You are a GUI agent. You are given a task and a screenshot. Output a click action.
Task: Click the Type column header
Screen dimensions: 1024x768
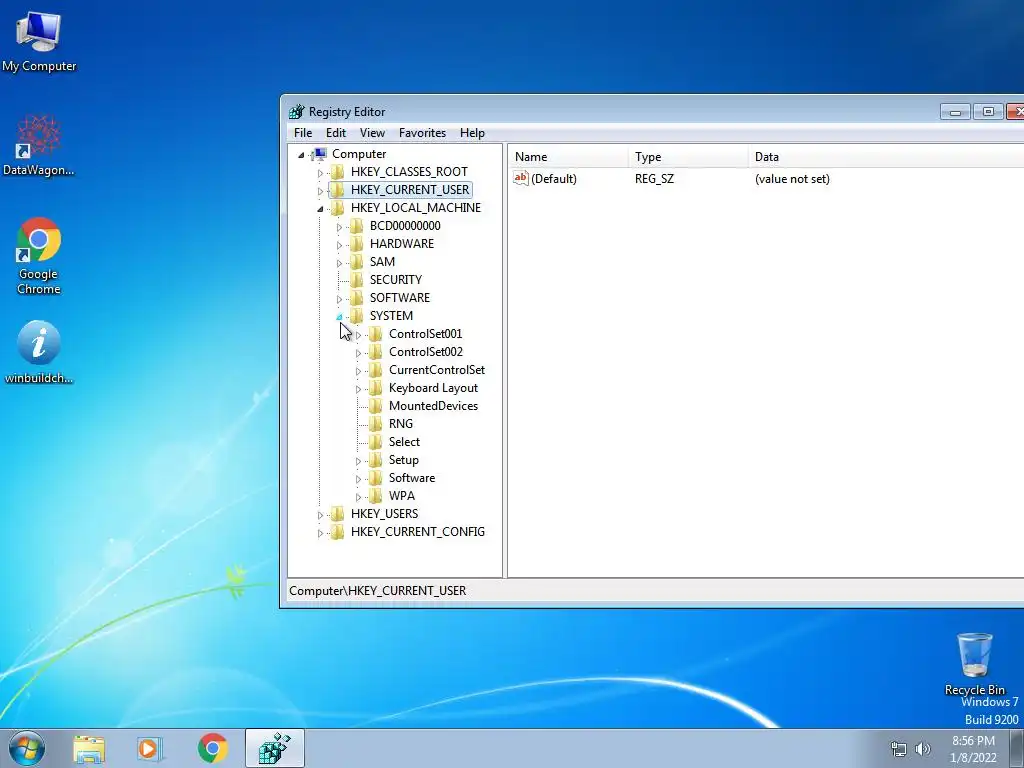point(688,157)
